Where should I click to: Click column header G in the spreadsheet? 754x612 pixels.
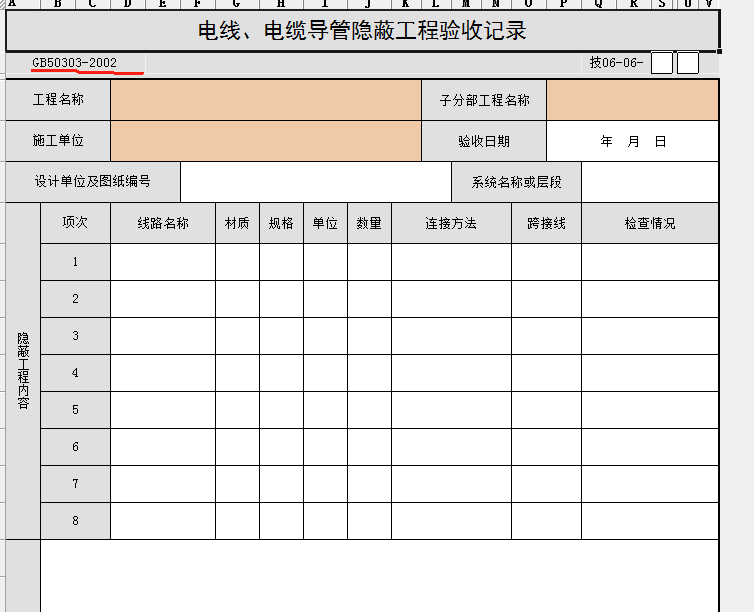[x=235, y=4]
